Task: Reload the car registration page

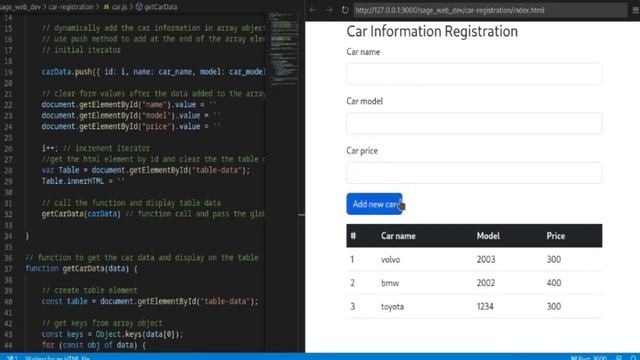Action: [345, 10]
